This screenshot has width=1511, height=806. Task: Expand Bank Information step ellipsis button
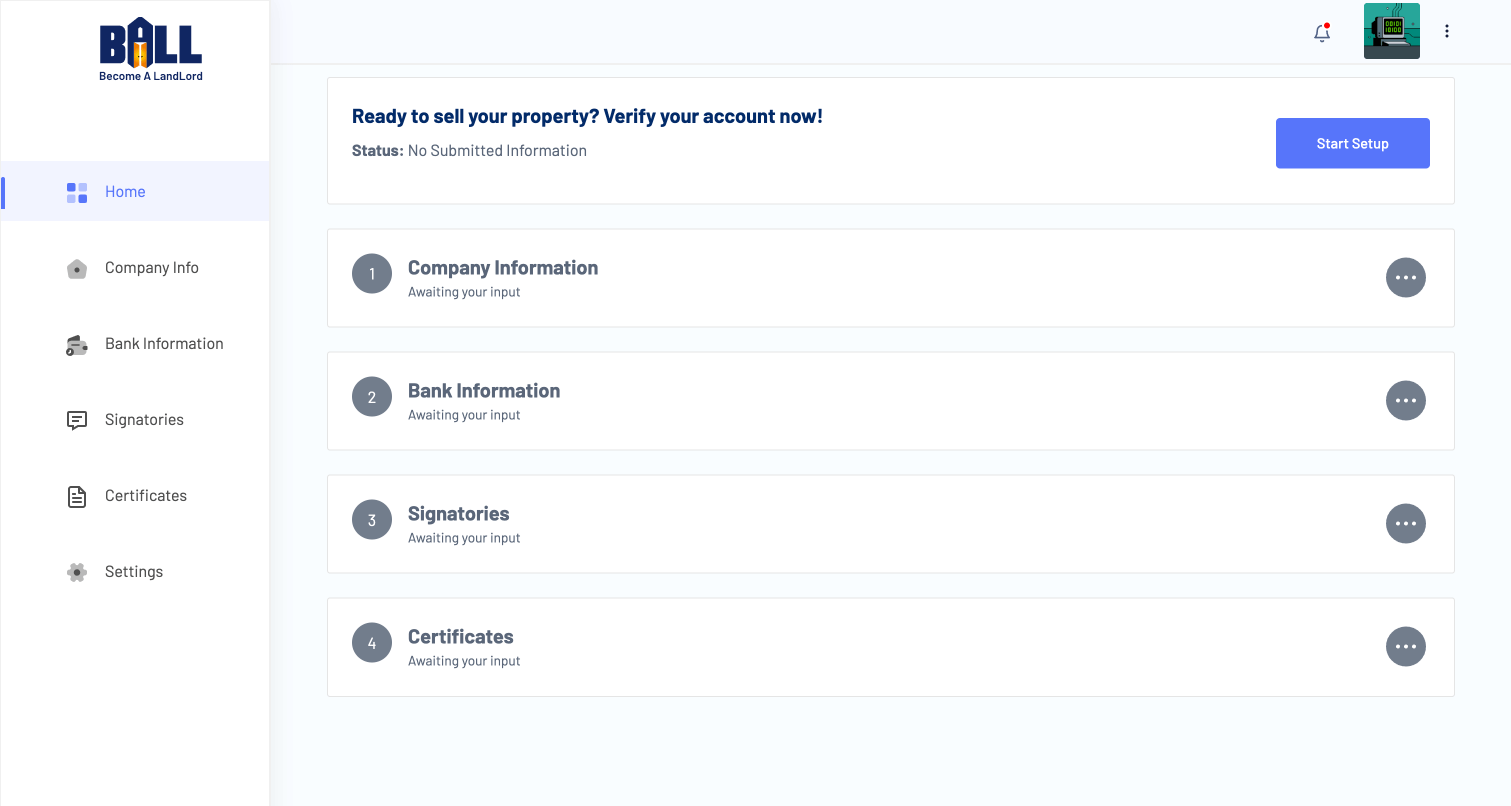(1405, 401)
